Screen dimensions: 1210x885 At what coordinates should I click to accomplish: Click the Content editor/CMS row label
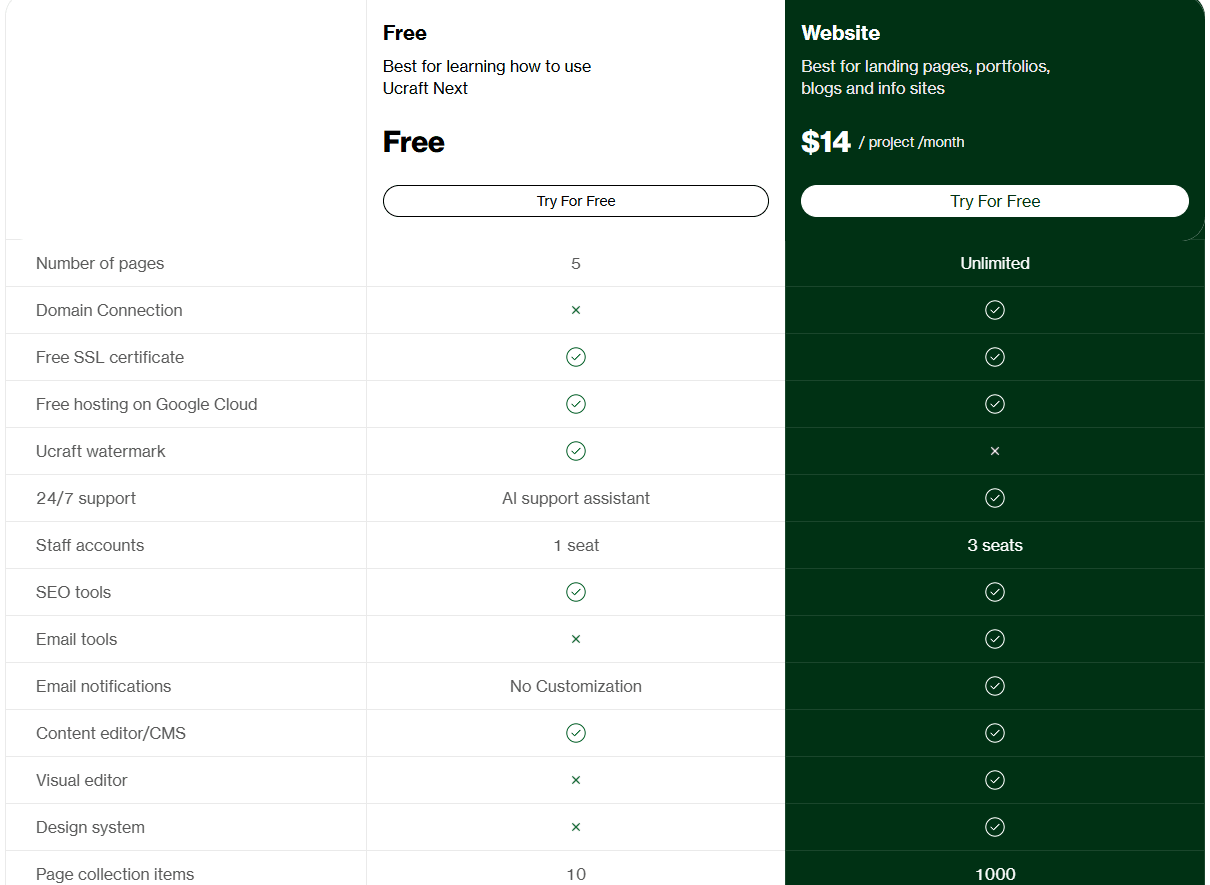111,734
